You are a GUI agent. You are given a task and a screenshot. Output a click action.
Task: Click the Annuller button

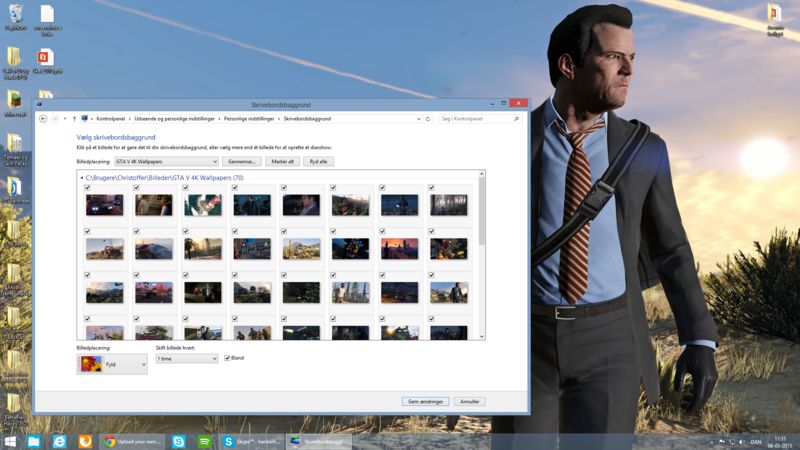[470, 402]
